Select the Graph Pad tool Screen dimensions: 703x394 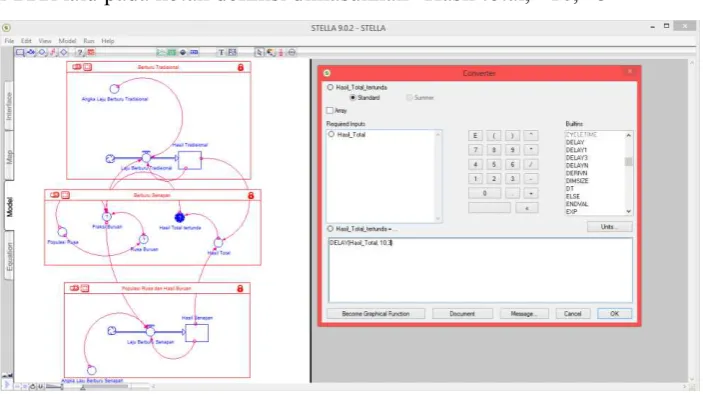(x=161, y=52)
